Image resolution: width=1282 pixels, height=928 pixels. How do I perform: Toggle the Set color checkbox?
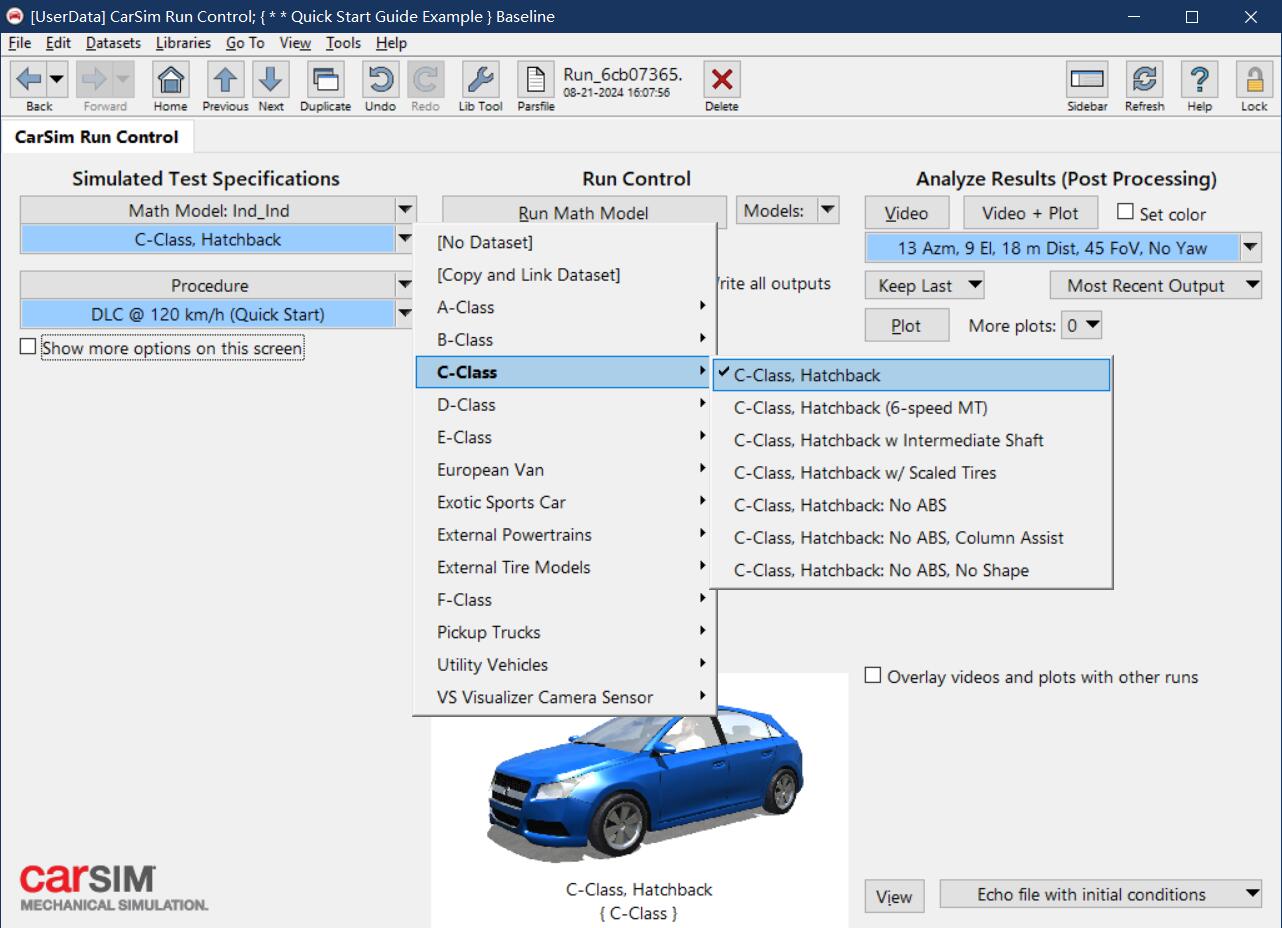coord(1125,212)
